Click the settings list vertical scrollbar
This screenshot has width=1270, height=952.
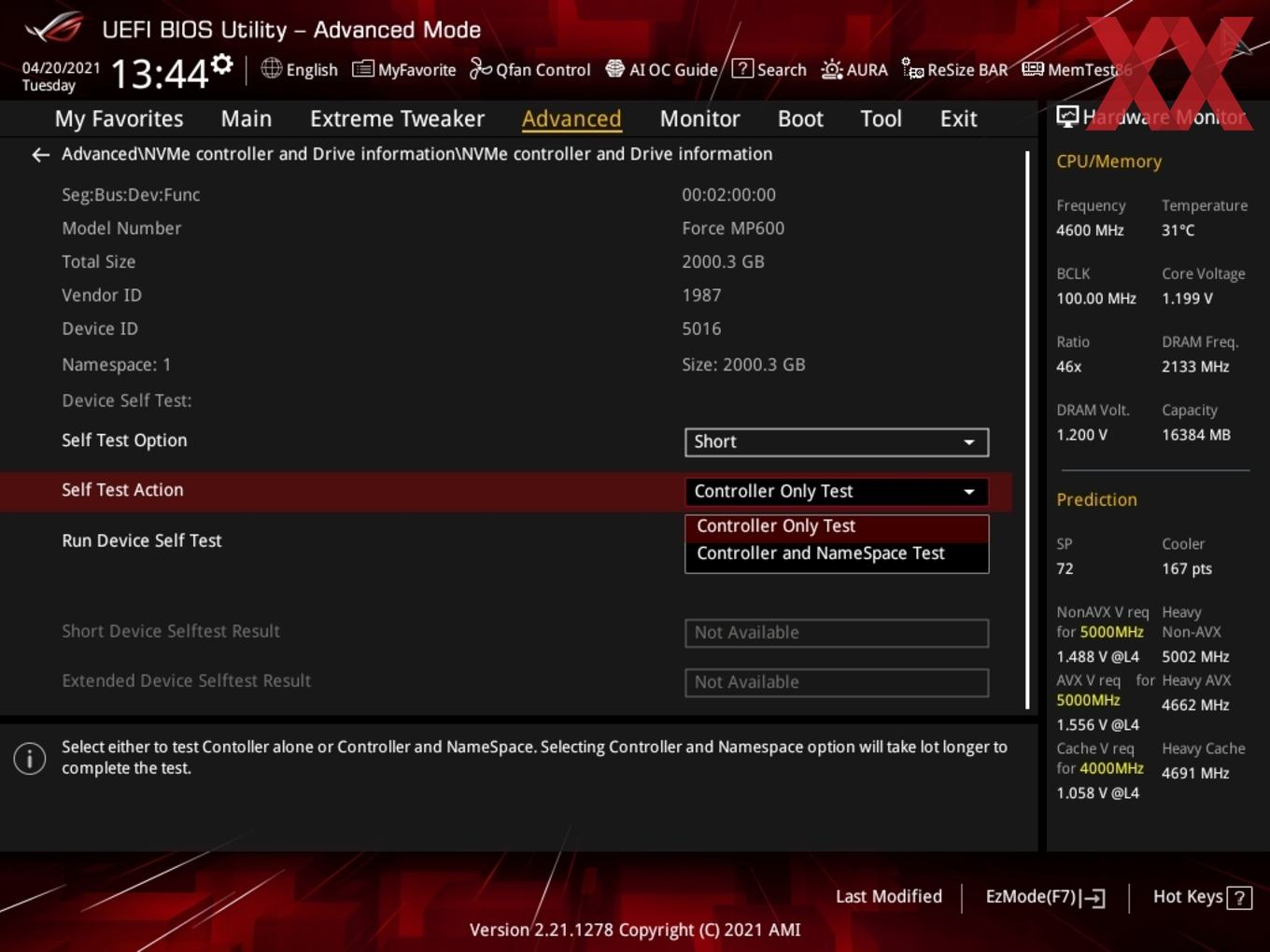(x=1027, y=429)
